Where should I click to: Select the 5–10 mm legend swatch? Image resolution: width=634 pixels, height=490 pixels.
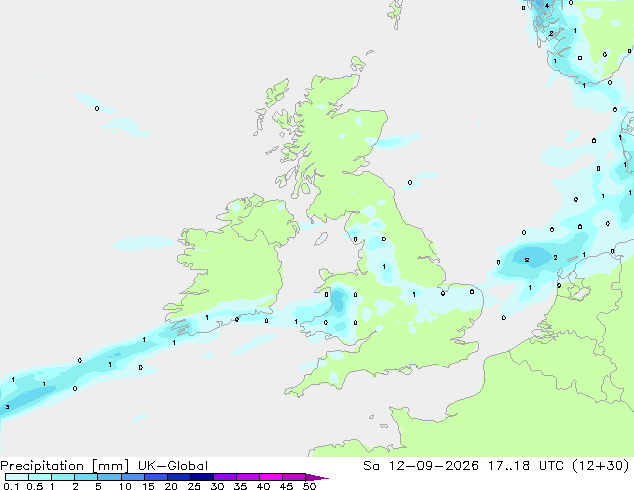click(x=110, y=477)
